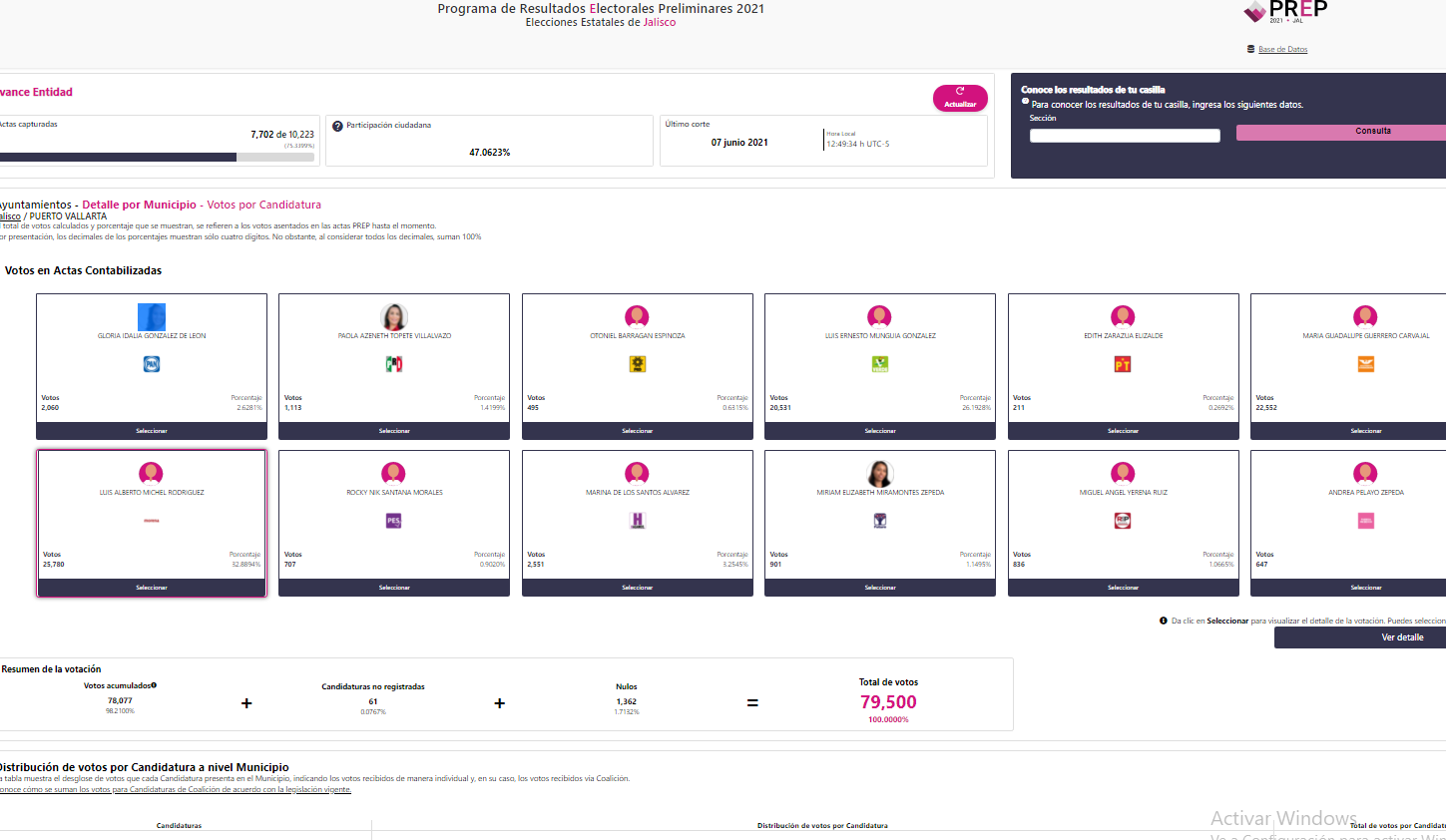
Task: Click the help icon next to Participación ciudadana
Action: pyautogui.click(x=337, y=126)
